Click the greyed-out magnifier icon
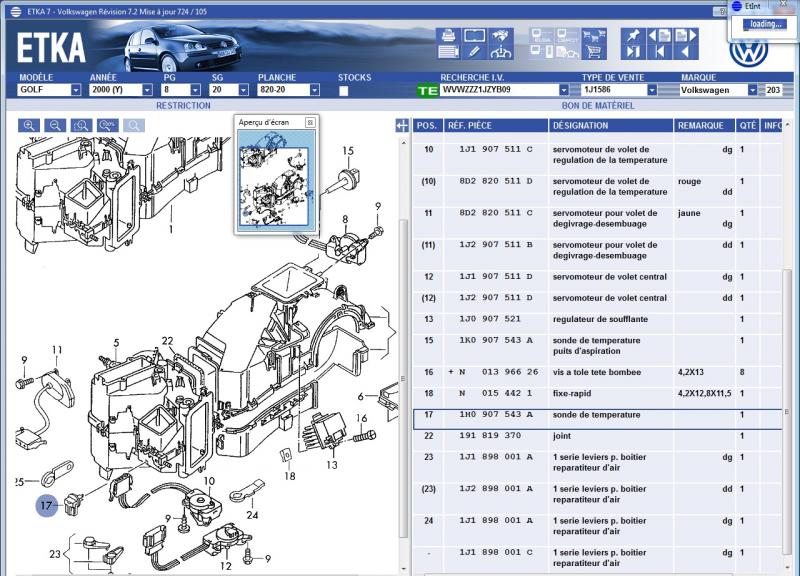The width and height of the screenshot is (800, 576). (134, 126)
